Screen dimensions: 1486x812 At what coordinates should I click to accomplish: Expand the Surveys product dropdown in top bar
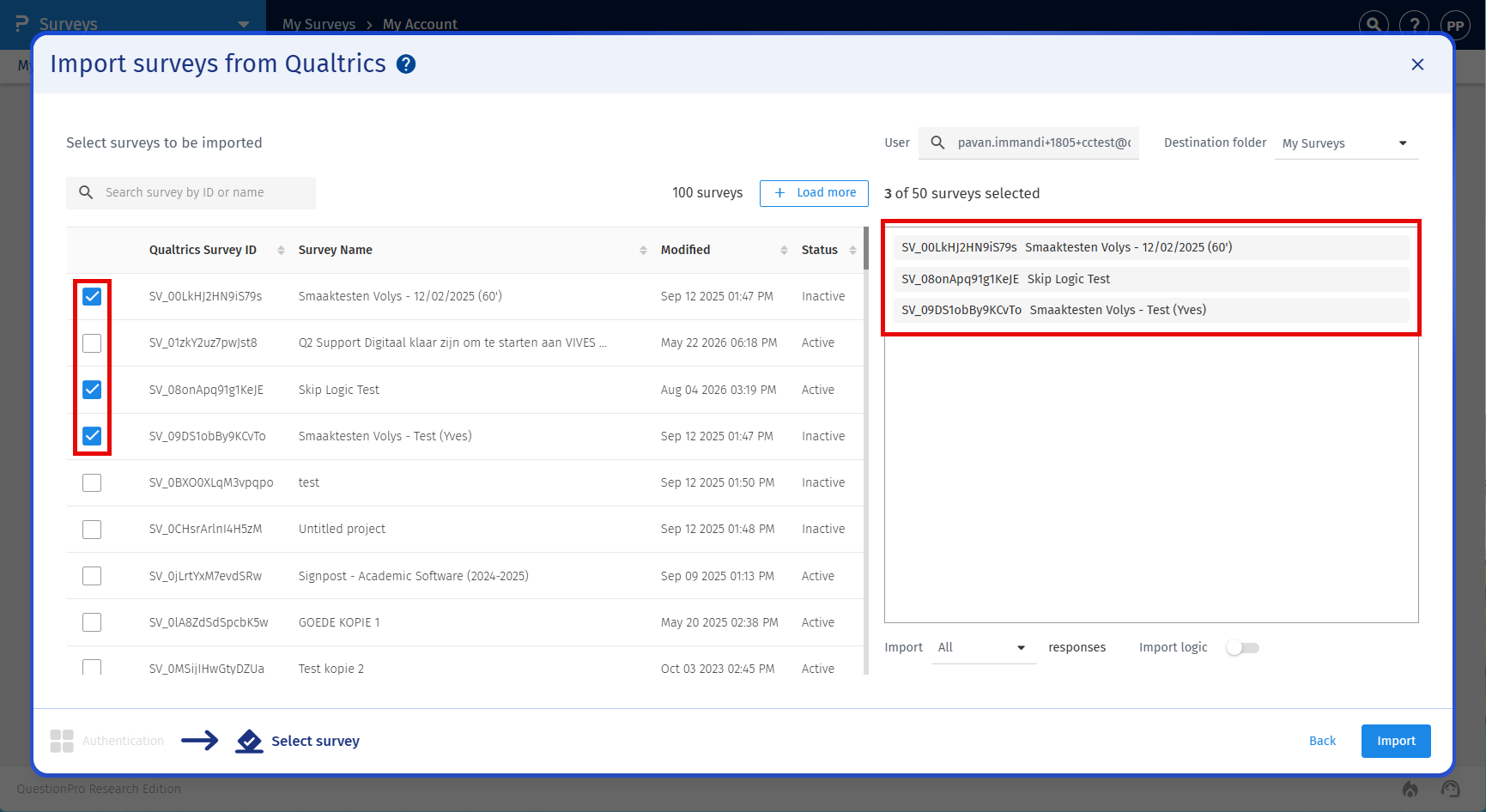point(244,24)
